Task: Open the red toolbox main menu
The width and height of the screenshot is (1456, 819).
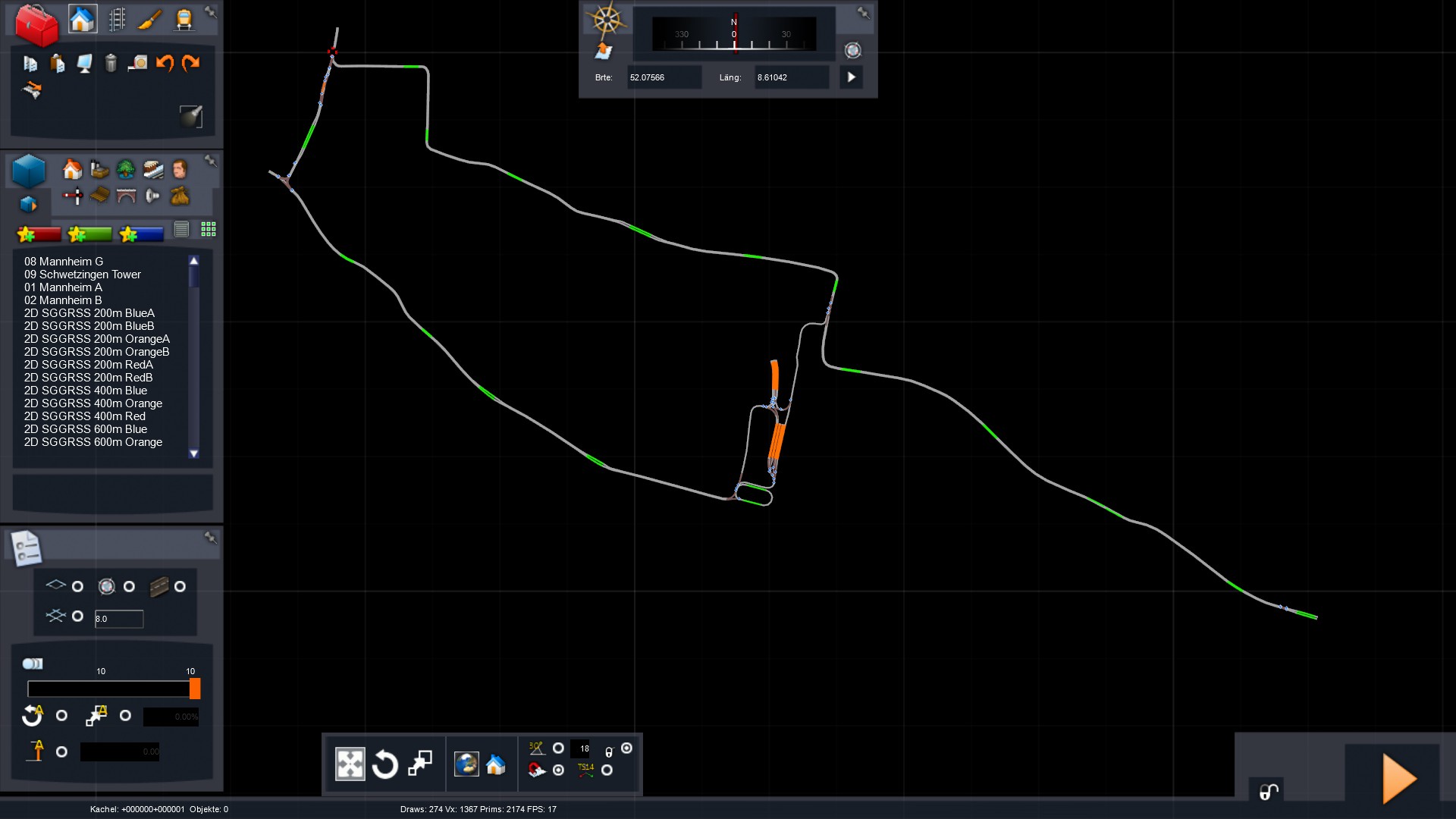Action: tap(36, 24)
